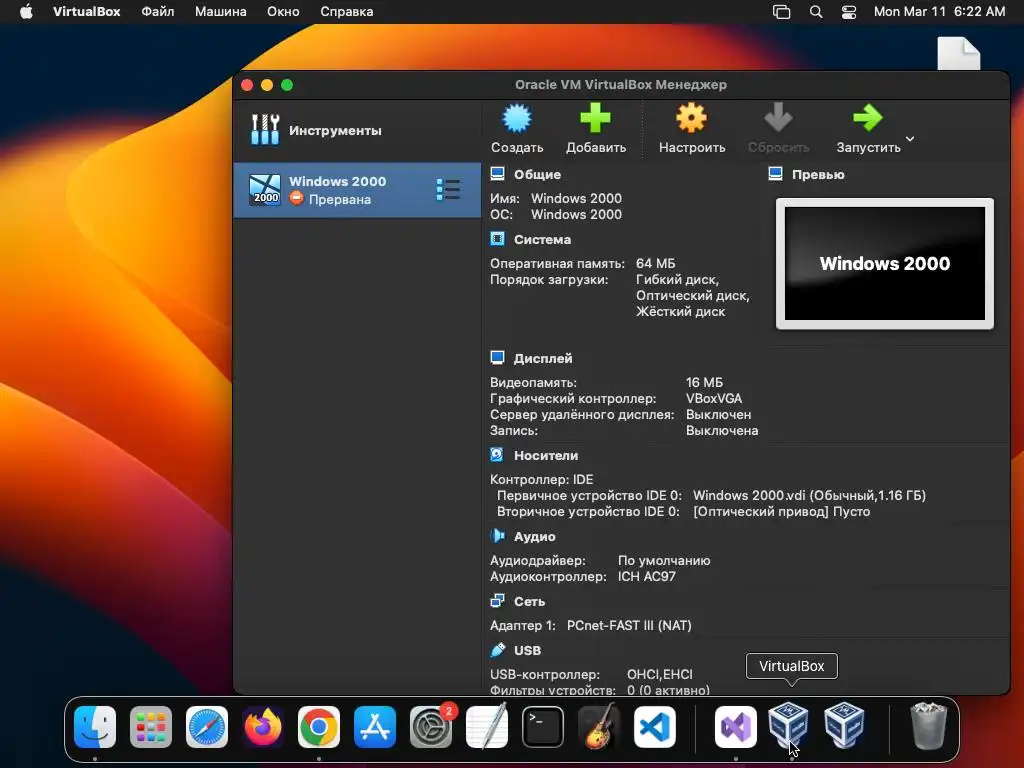Click the Windows 2000.vdi storage entry
The image size is (1024, 768).
[x=809, y=495]
